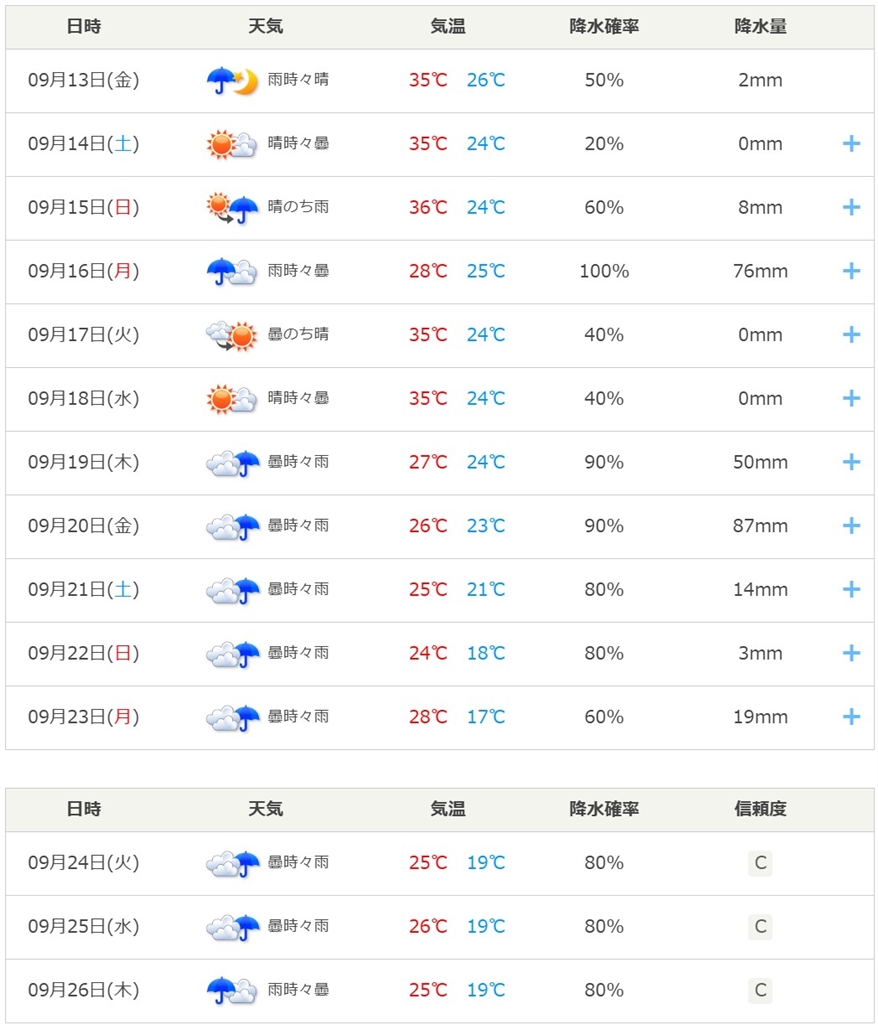Open the plus expander for 09月16日
878x1024 pixels.
click(x=851, y=271)
